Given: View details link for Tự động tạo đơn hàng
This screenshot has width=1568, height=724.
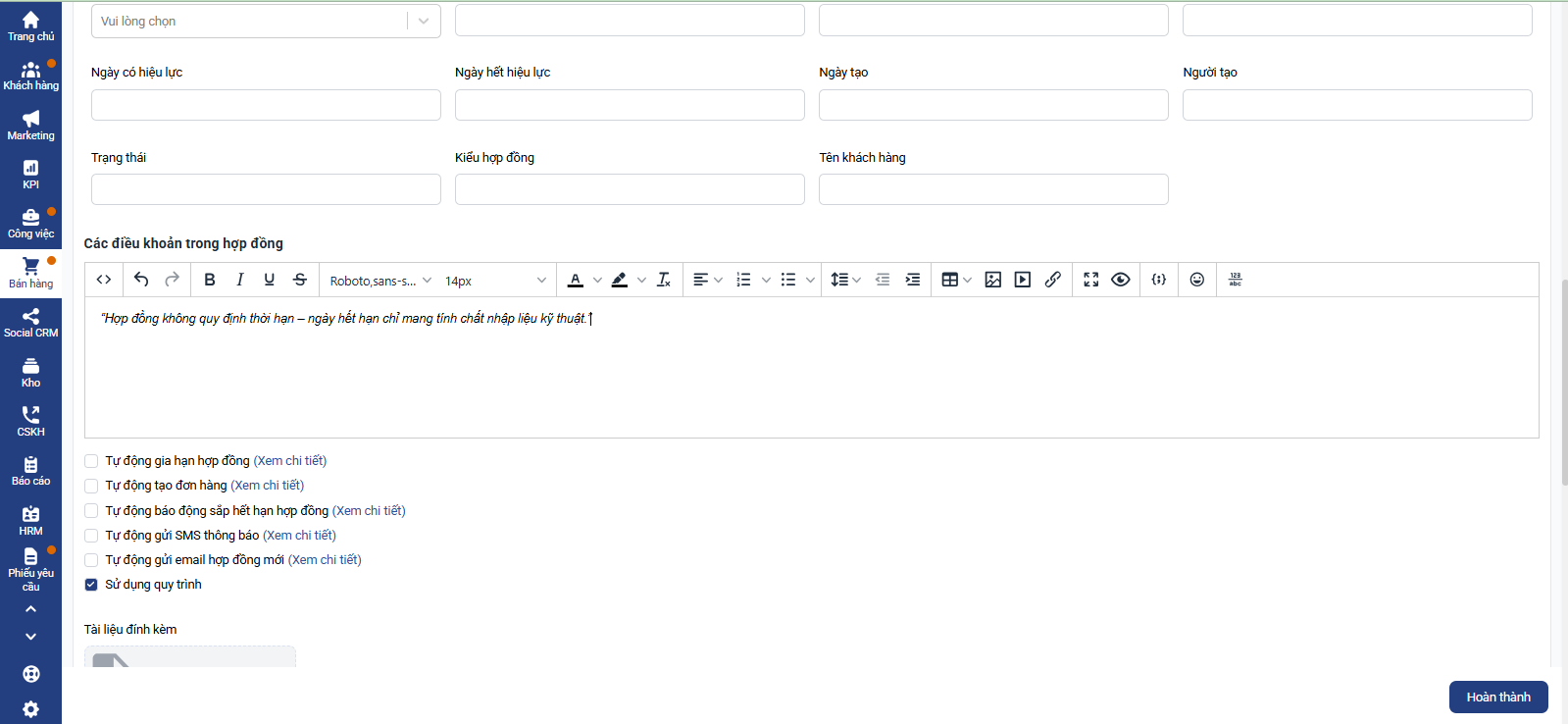Looking at the screenshot, I should [x=267, y=486].
